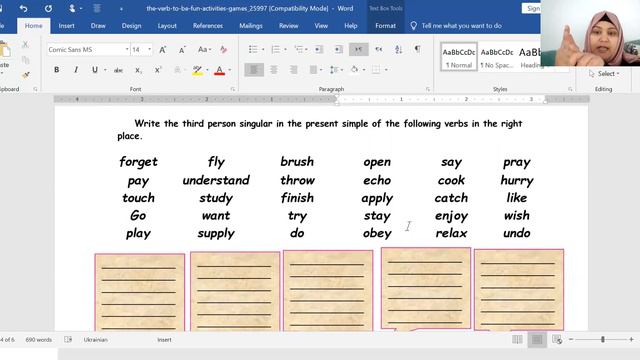The image size is (640, 360).
Task: Open the Mailings ribbon tab
Action: pyautogui.click(x=251, y=26)
